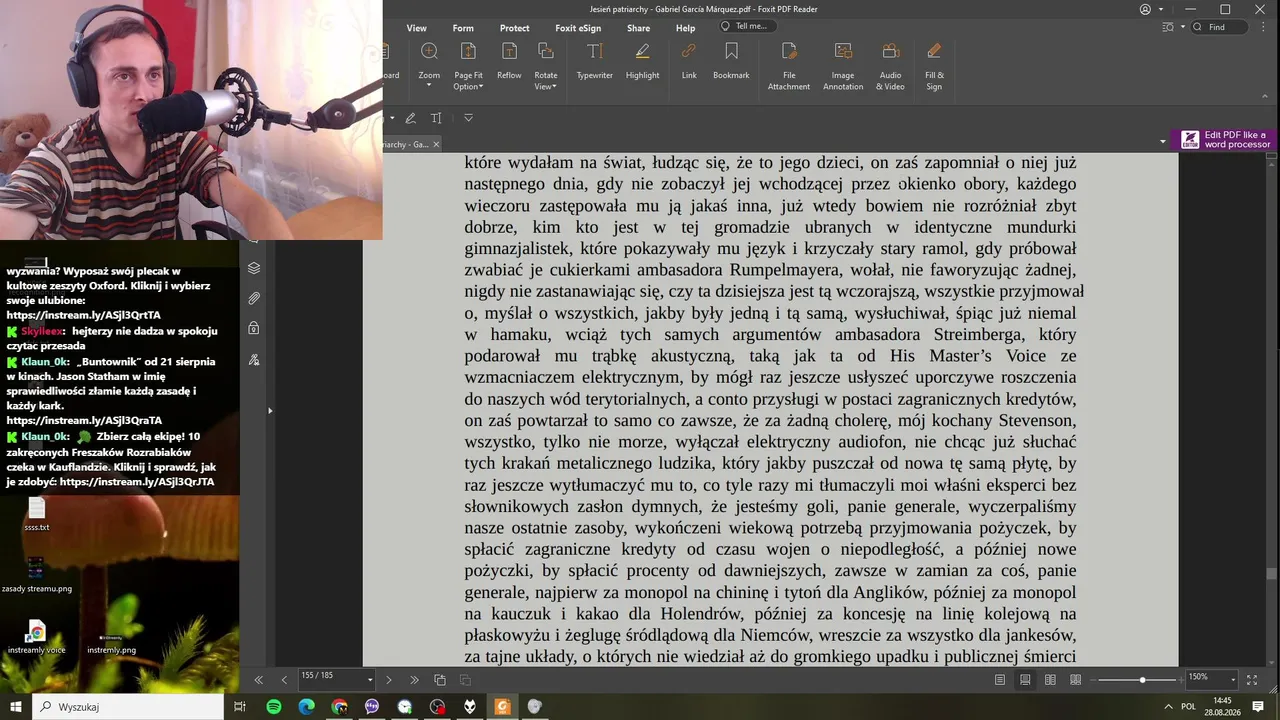
Task: Open the Protect ribbon tab
Action: (x=514, y=28)
